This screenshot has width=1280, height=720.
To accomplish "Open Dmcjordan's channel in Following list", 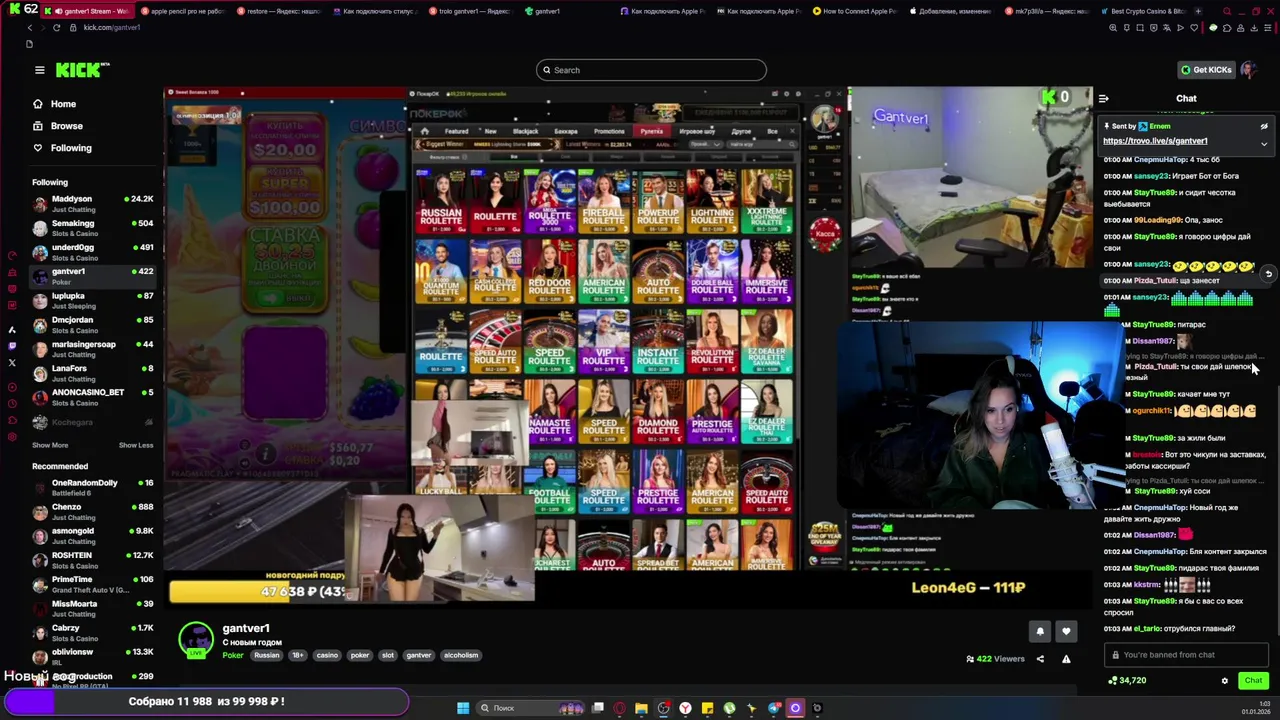I will [x=93, y=325].
